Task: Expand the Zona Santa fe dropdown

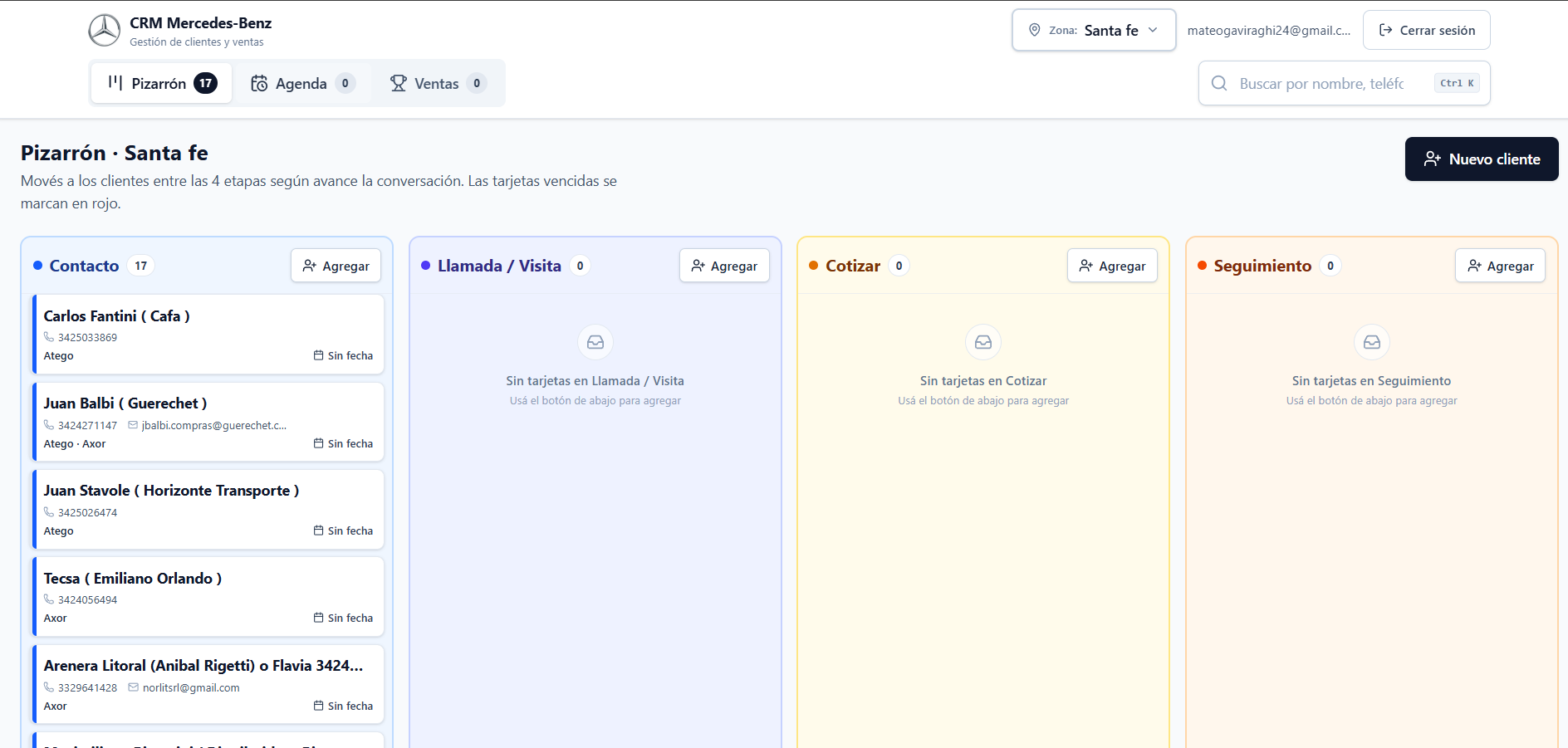Action: (1094, 30)
